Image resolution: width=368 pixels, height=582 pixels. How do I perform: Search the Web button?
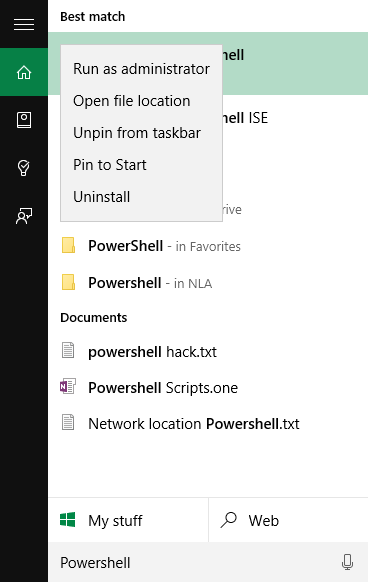289,520
